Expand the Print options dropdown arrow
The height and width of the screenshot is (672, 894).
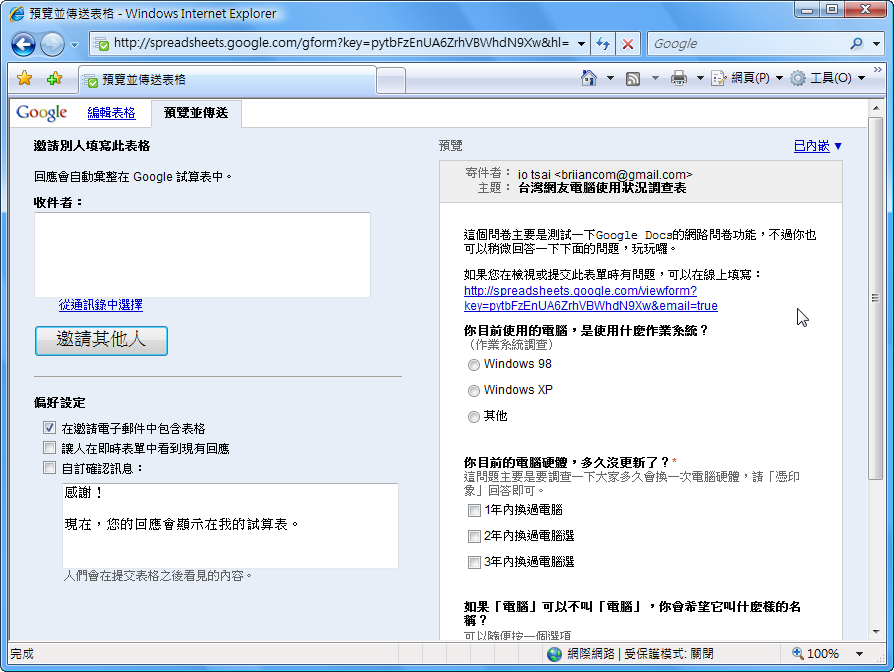point(700,78)
